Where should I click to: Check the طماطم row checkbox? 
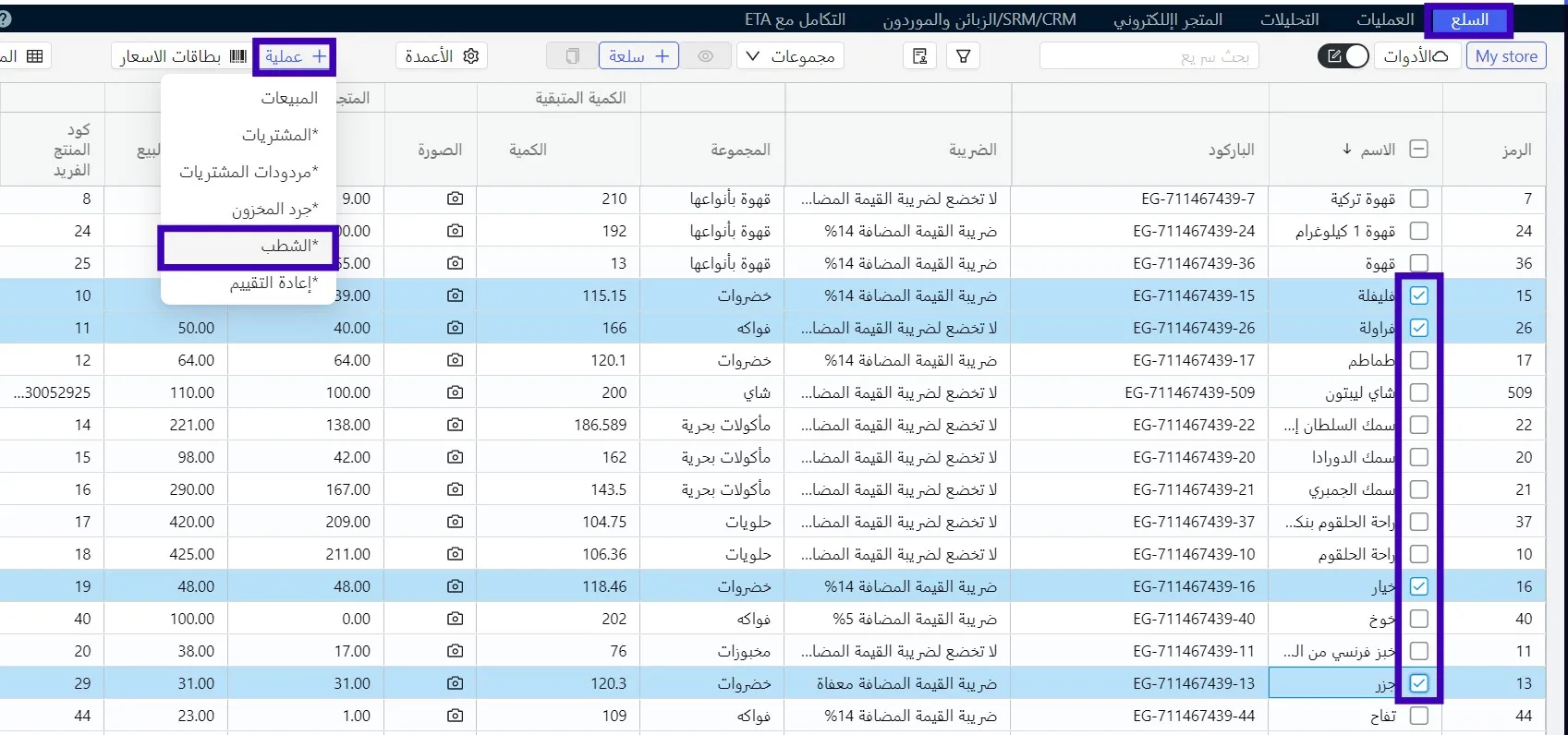(x=1419, y=360)
